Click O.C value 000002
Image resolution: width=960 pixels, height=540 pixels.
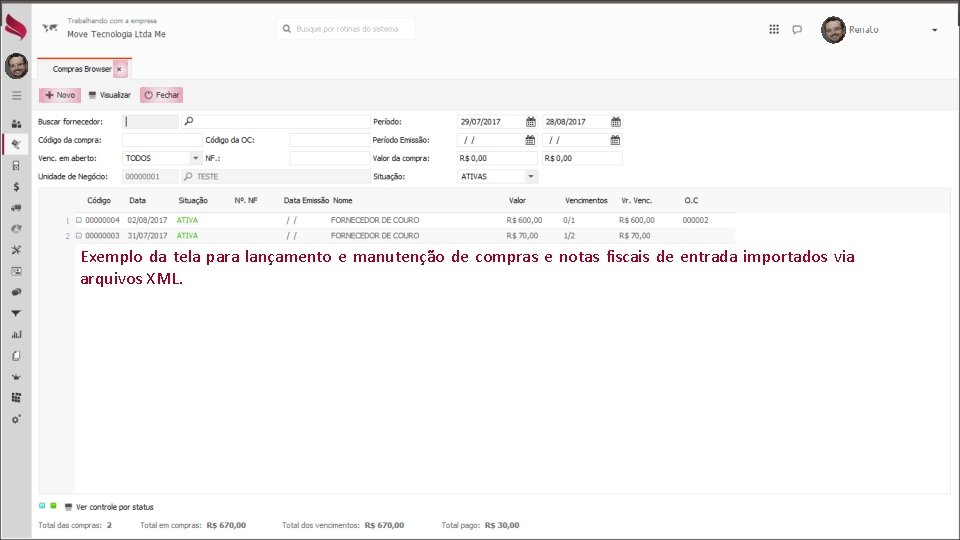pyautogui.click(x=696, y=220)
